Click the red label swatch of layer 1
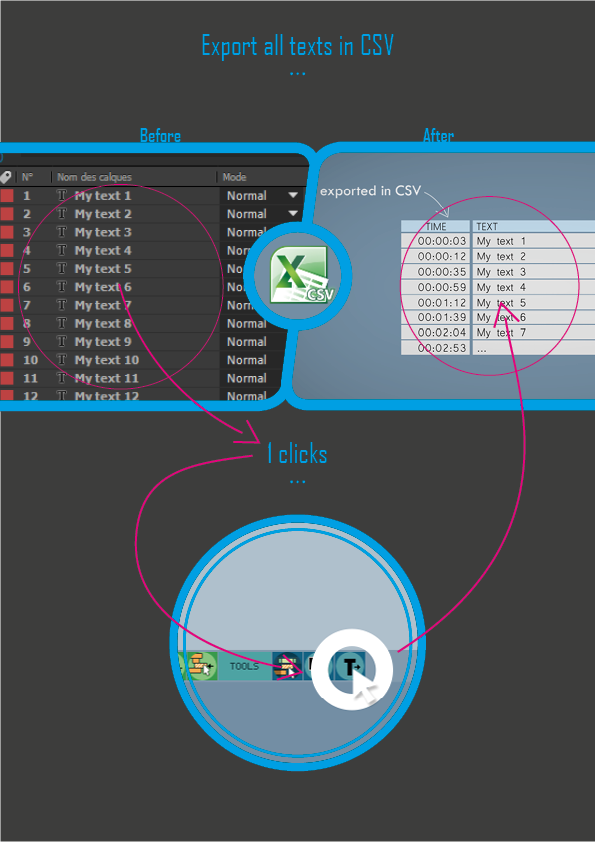The image size is (595, 842). (6, 195)
